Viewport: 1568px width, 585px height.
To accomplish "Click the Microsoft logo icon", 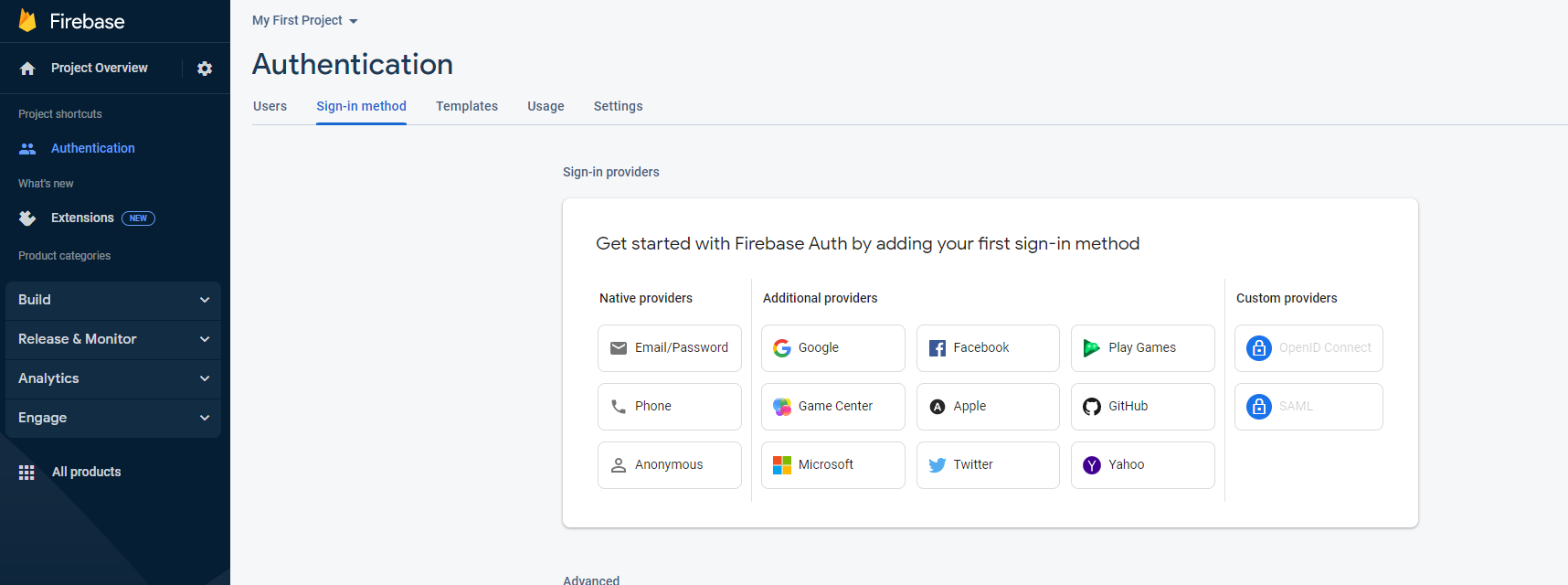I will (x=782, y=465).
